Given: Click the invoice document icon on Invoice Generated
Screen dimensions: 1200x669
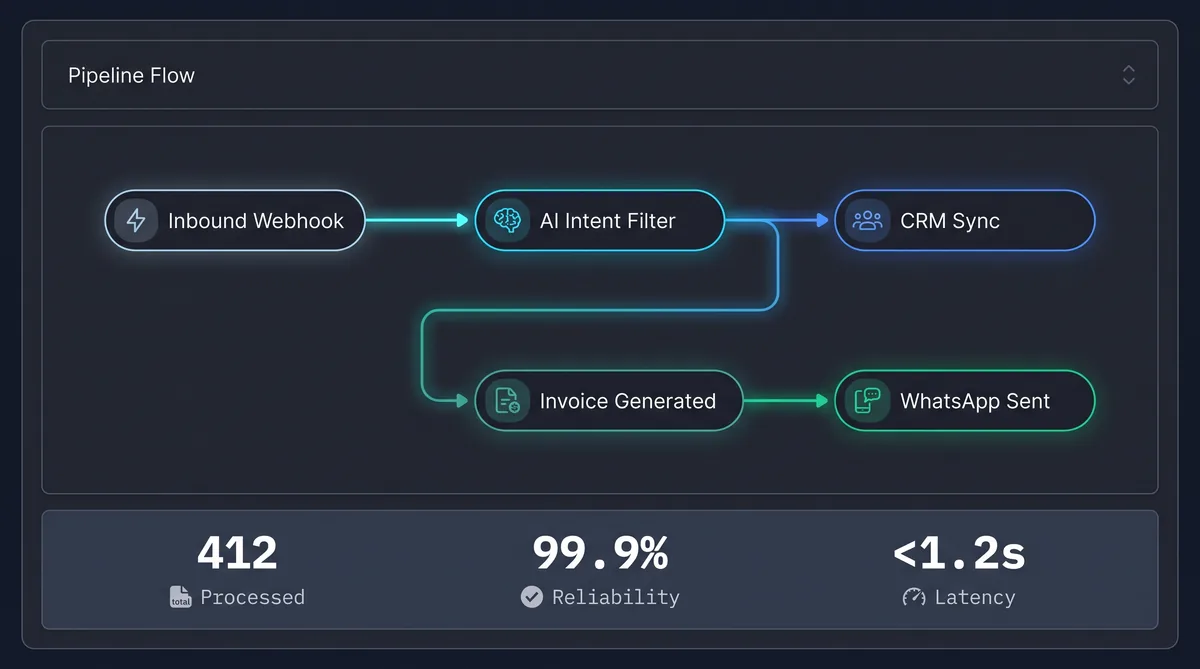Looking at the screenshot, I should point(508,401).
